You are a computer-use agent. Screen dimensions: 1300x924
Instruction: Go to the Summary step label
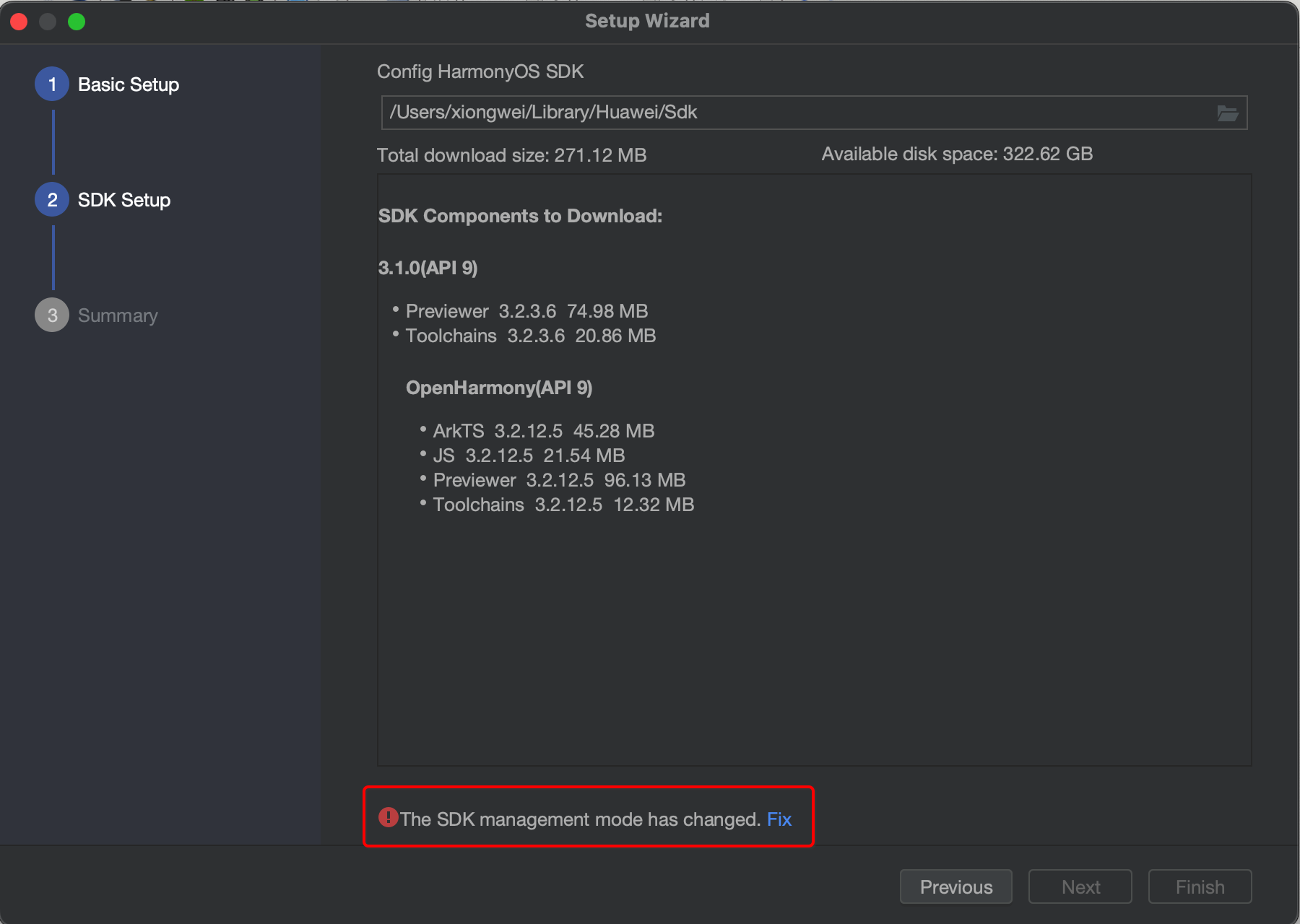(x=118, y=315)
